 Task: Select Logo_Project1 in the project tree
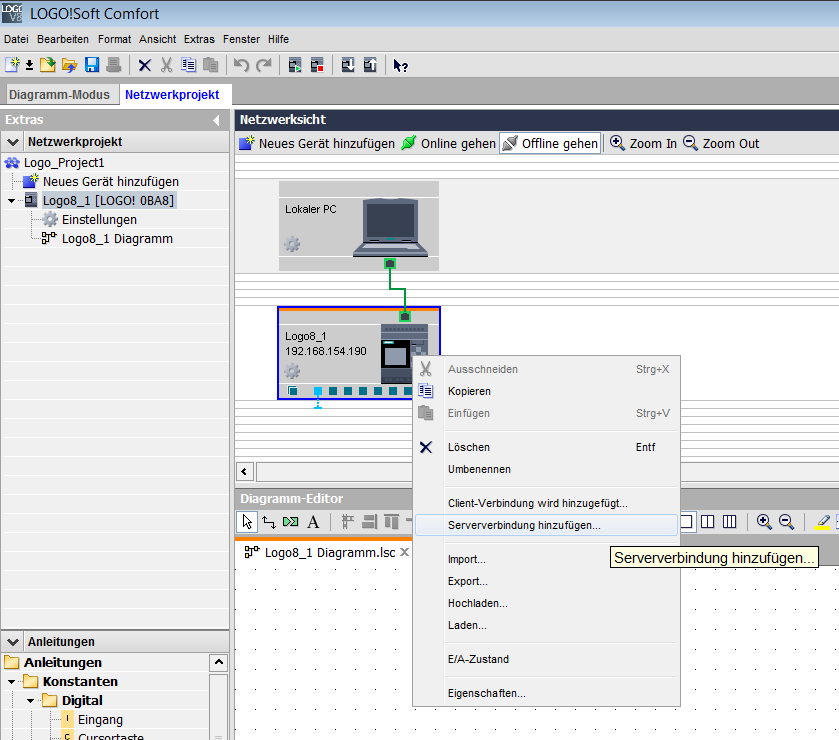click(x=64, y=163)
